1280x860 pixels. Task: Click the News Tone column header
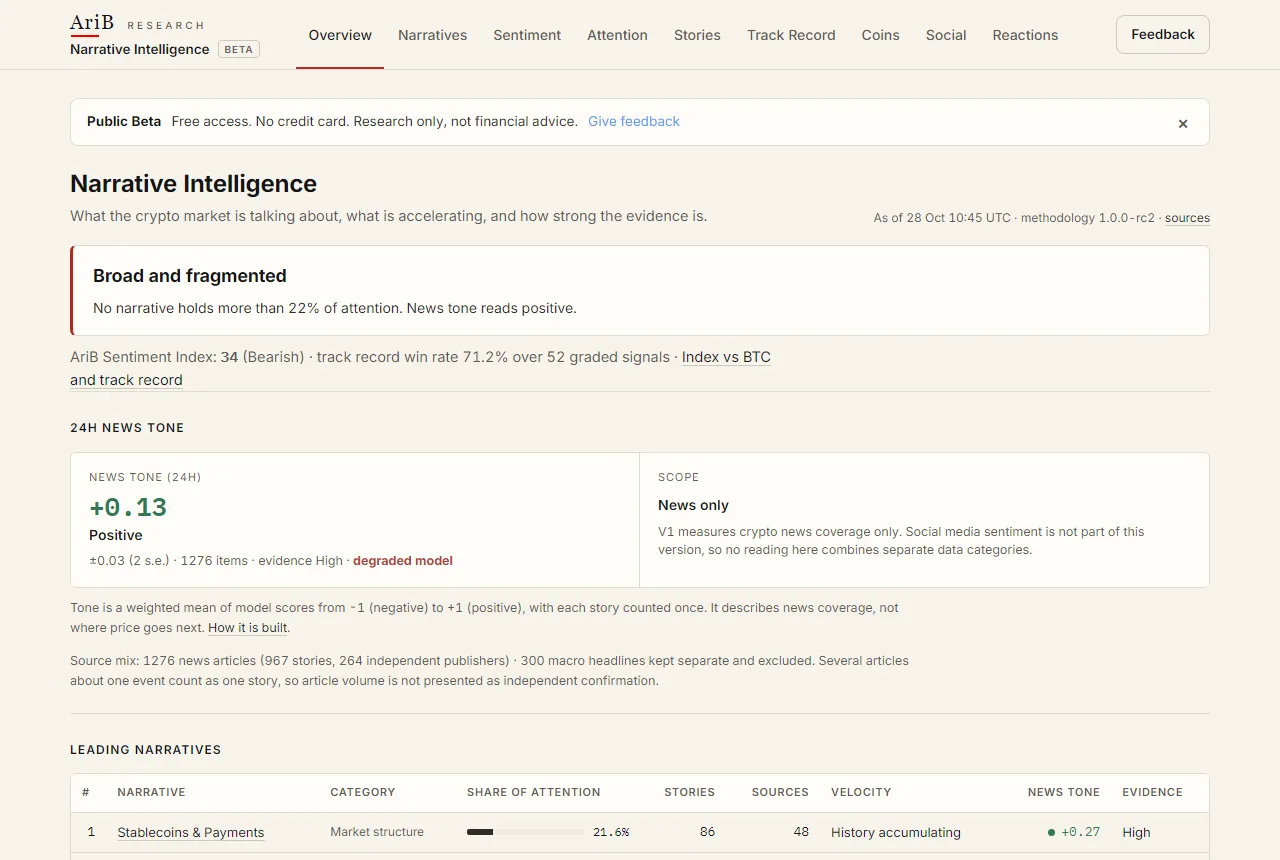(x=1064, y=792)
